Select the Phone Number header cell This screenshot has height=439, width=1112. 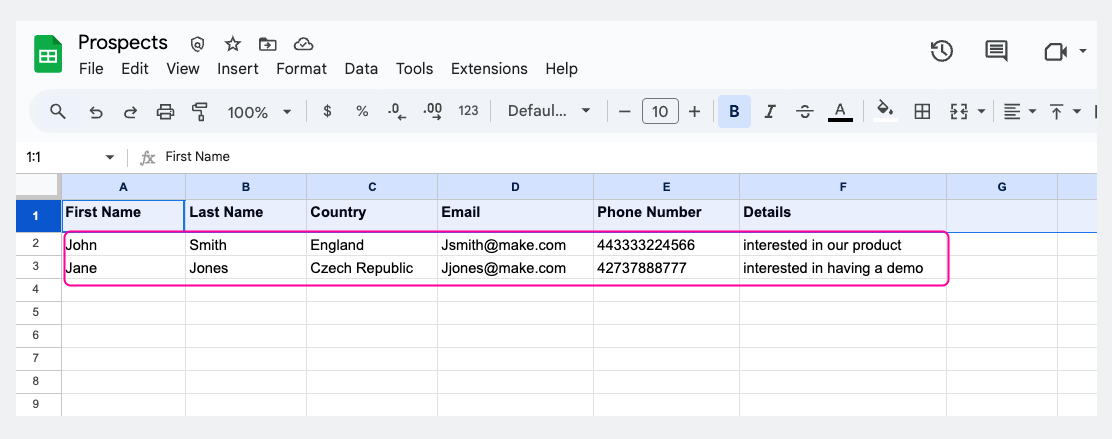click(666, 215)
